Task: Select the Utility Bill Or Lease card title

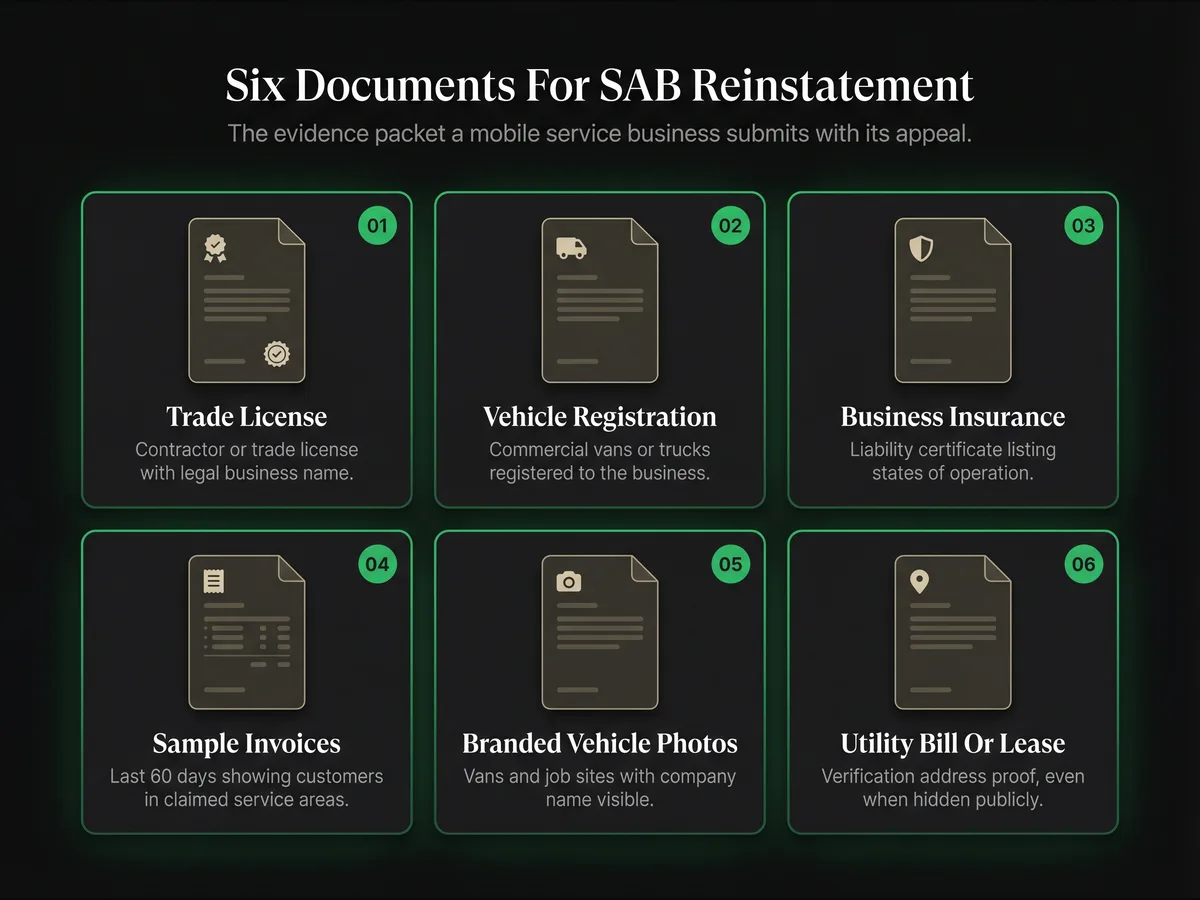Action: tap(952, 743)
